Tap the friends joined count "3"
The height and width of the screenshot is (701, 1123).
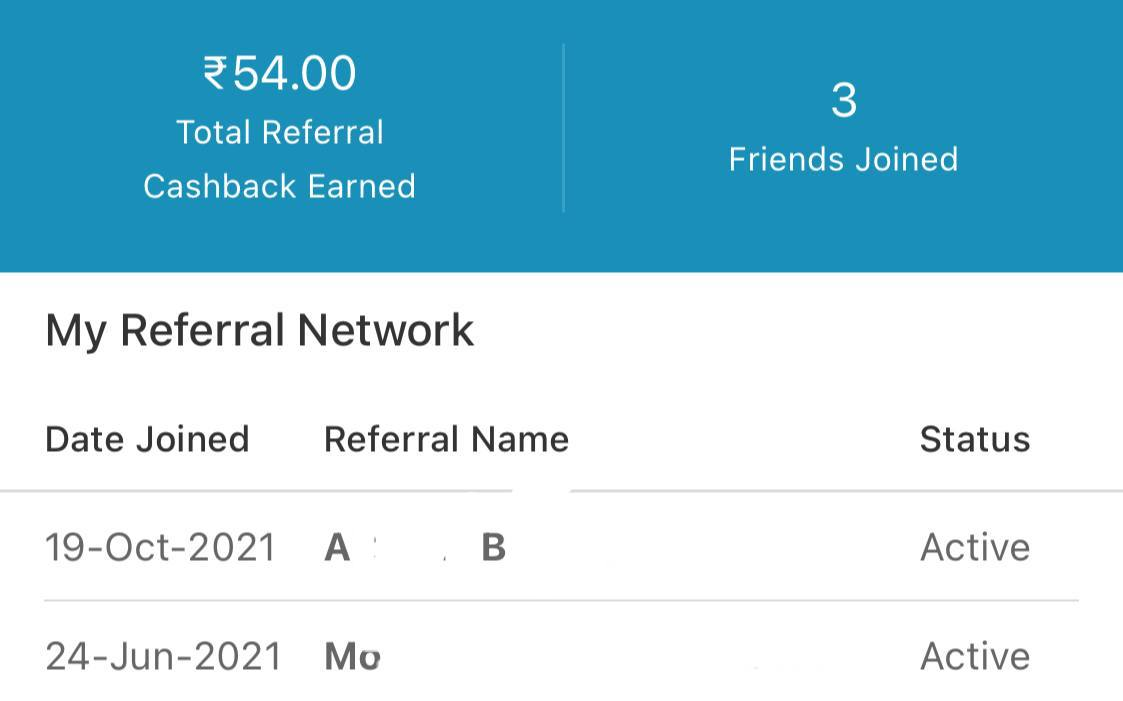pos(844,101)
